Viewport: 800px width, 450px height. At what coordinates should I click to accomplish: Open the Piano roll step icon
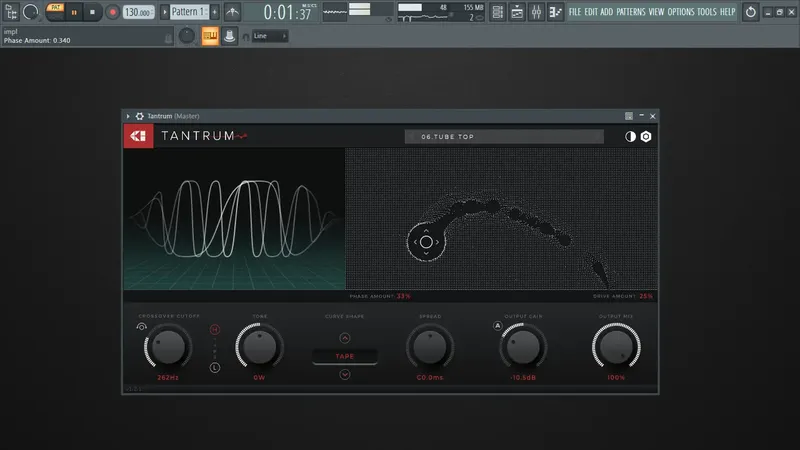click(x=556, y=12)
